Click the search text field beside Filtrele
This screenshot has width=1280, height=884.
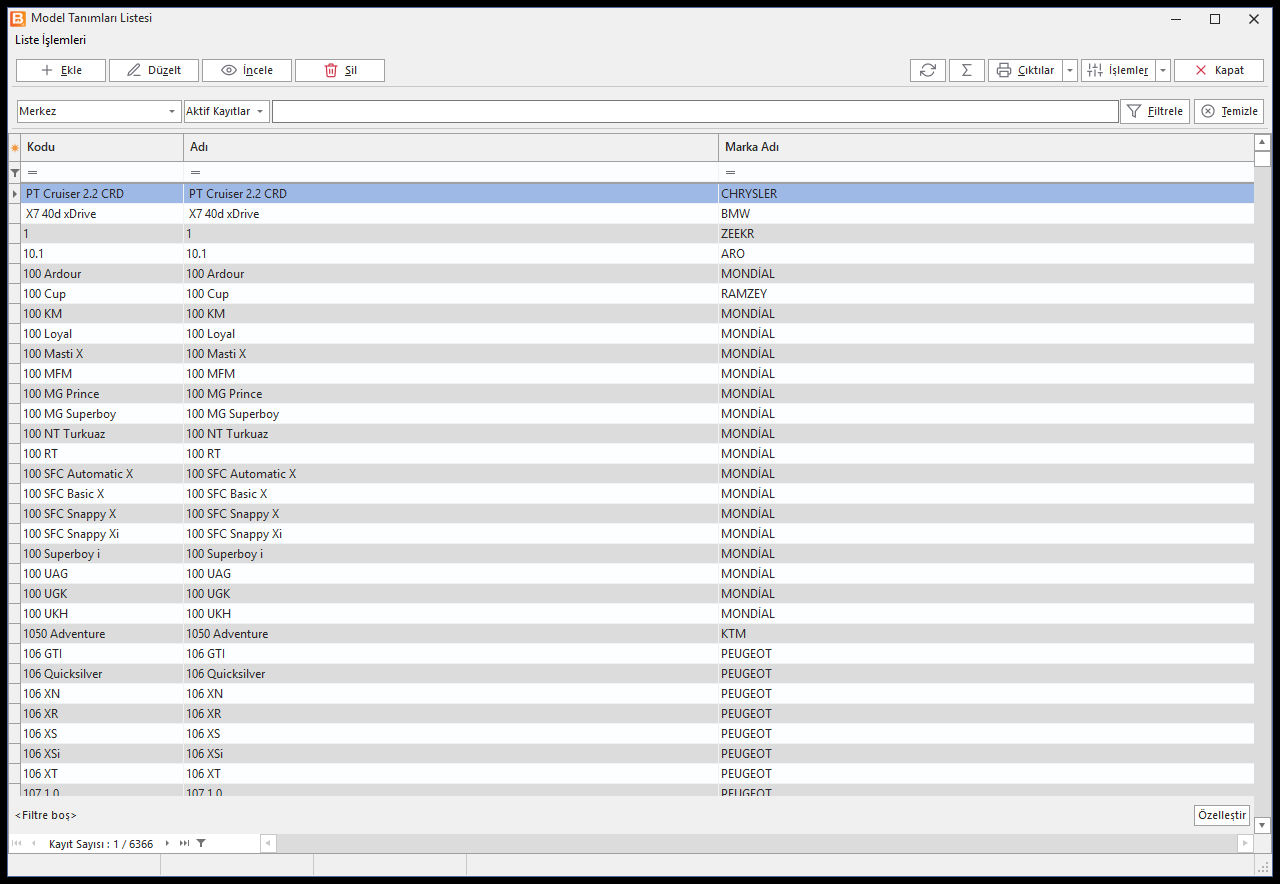695,111
